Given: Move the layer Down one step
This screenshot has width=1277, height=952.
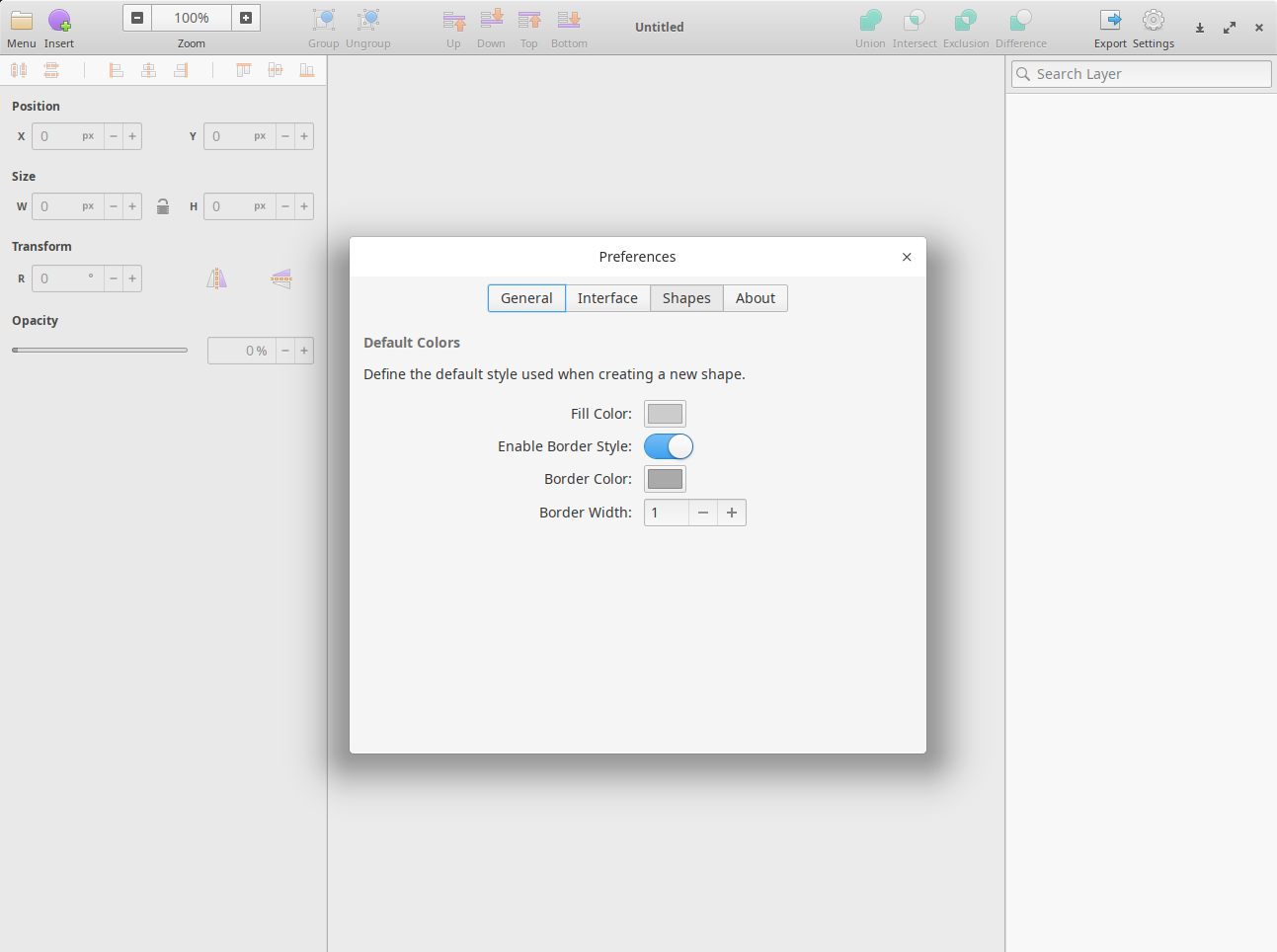Looking at the screenshot, I should (x=491, y=20).
